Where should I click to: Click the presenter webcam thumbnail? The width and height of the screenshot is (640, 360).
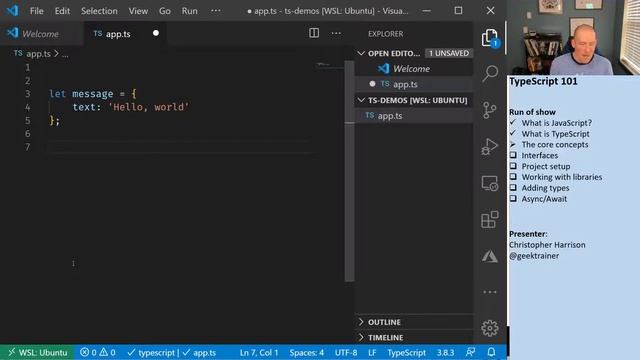pyautogui.click(x=573, y=38)
